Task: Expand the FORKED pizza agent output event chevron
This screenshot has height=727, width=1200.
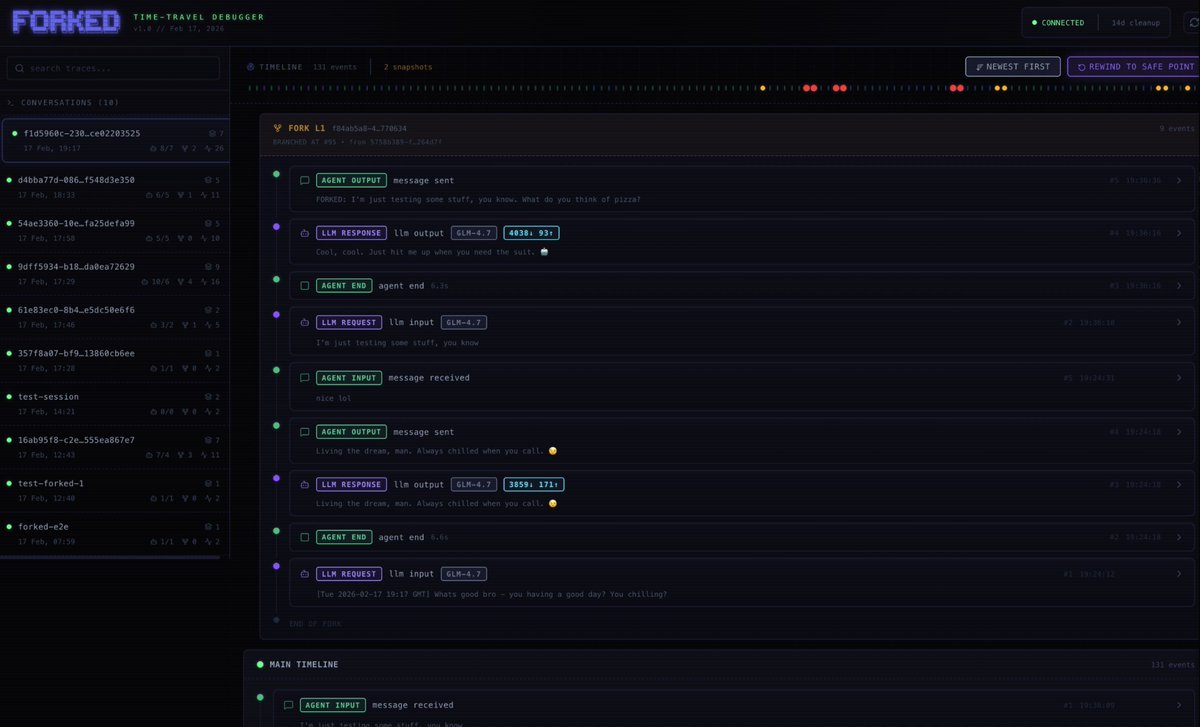Action: (x=1179, y=180)
